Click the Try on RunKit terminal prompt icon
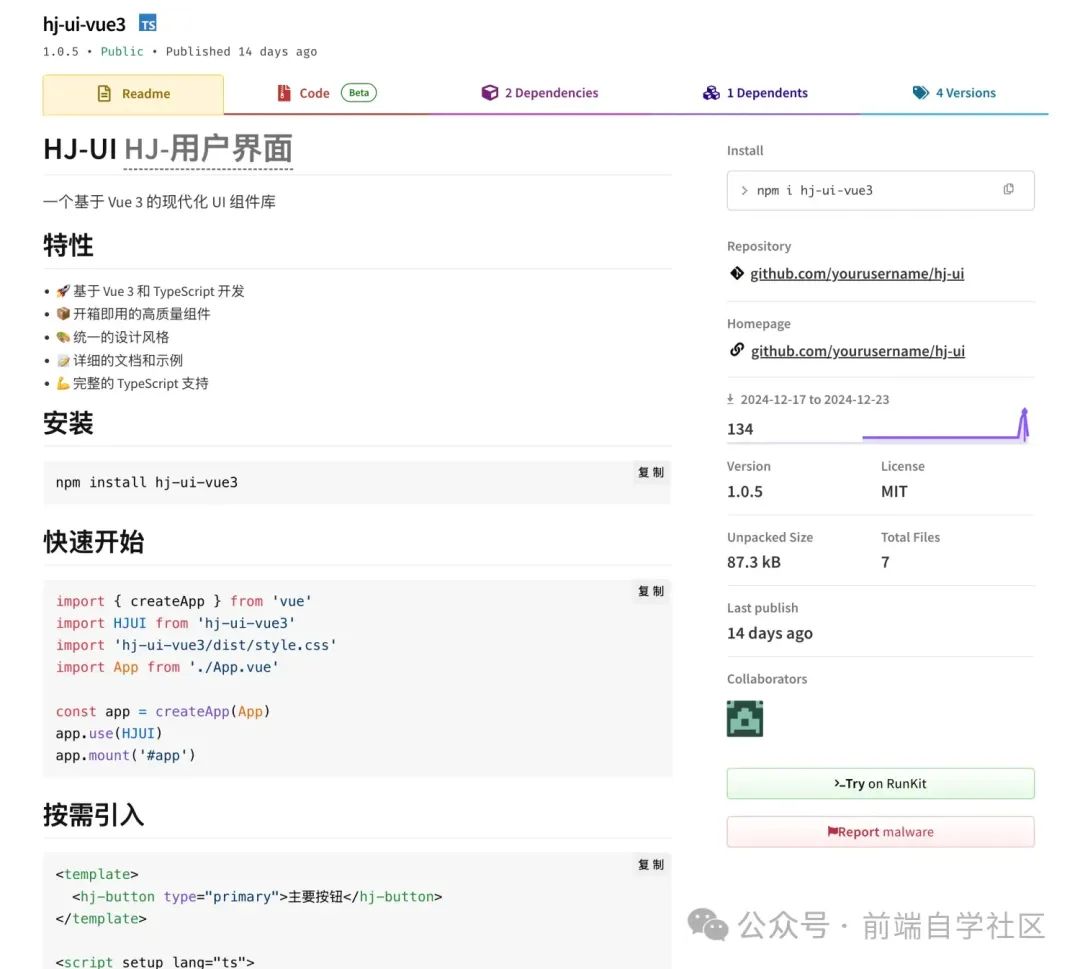The image size is (1080, 969). (839, 783)
